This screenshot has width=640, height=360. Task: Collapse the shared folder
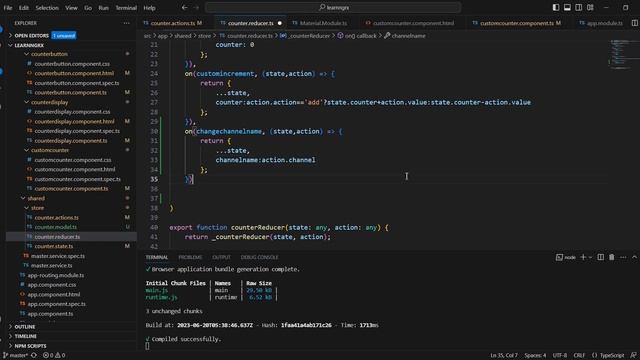tap(36, 198)
